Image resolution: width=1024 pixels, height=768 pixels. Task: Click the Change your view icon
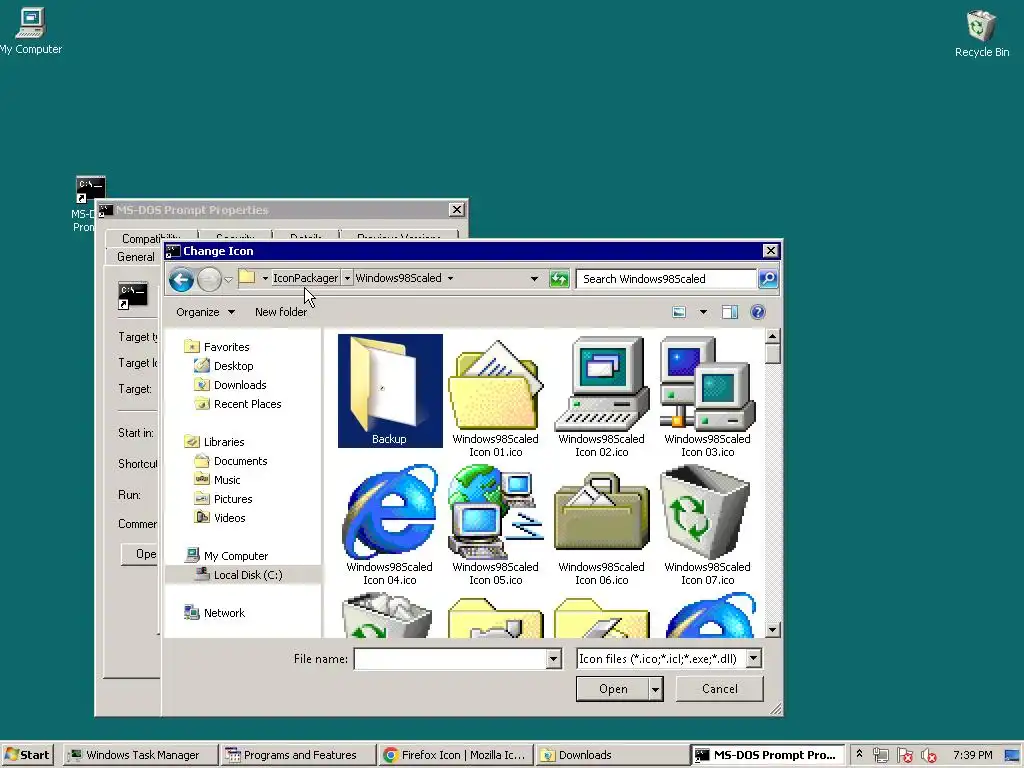[679, 312]
